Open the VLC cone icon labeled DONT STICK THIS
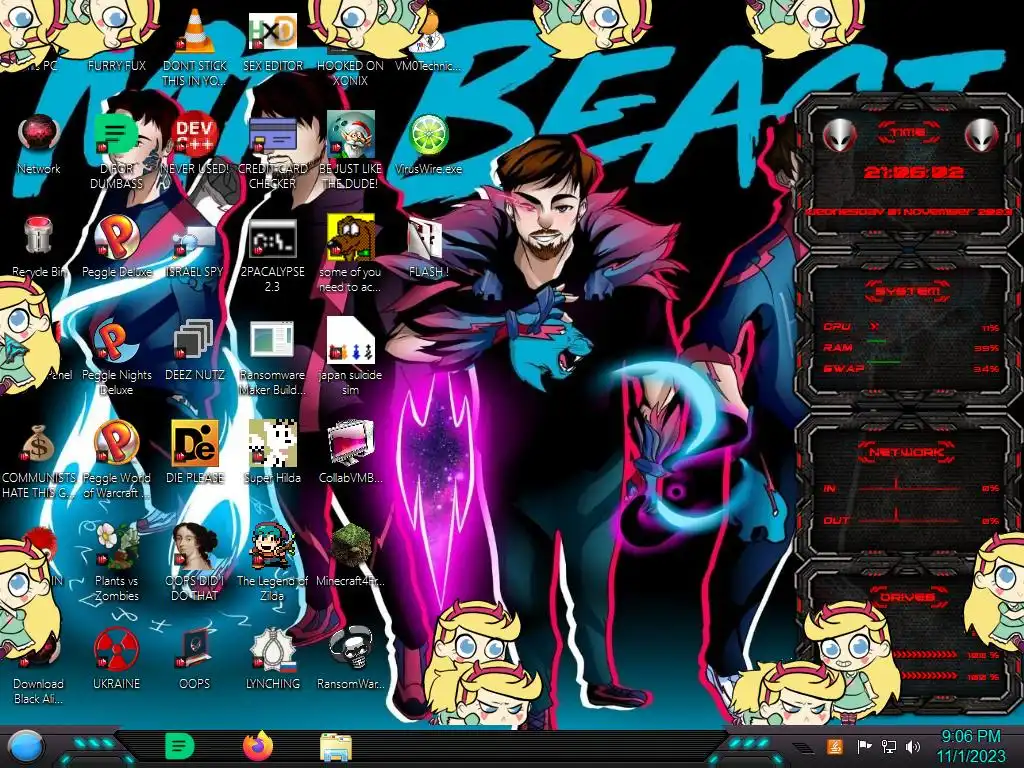Viewport: 1024px width, 768px height. [x=195, y=47]
